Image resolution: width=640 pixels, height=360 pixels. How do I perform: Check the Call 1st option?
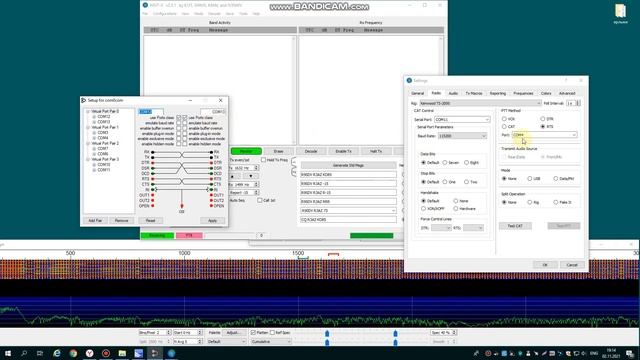[260, 200]
